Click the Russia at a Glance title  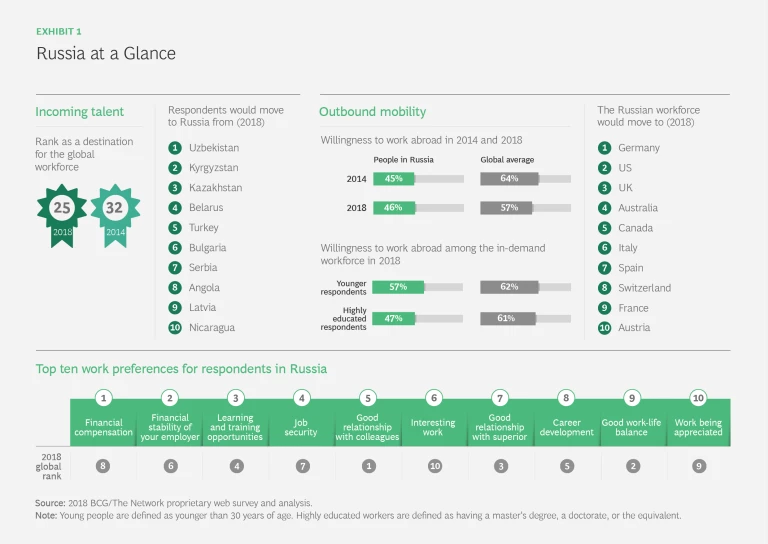(x=105, y=53)
